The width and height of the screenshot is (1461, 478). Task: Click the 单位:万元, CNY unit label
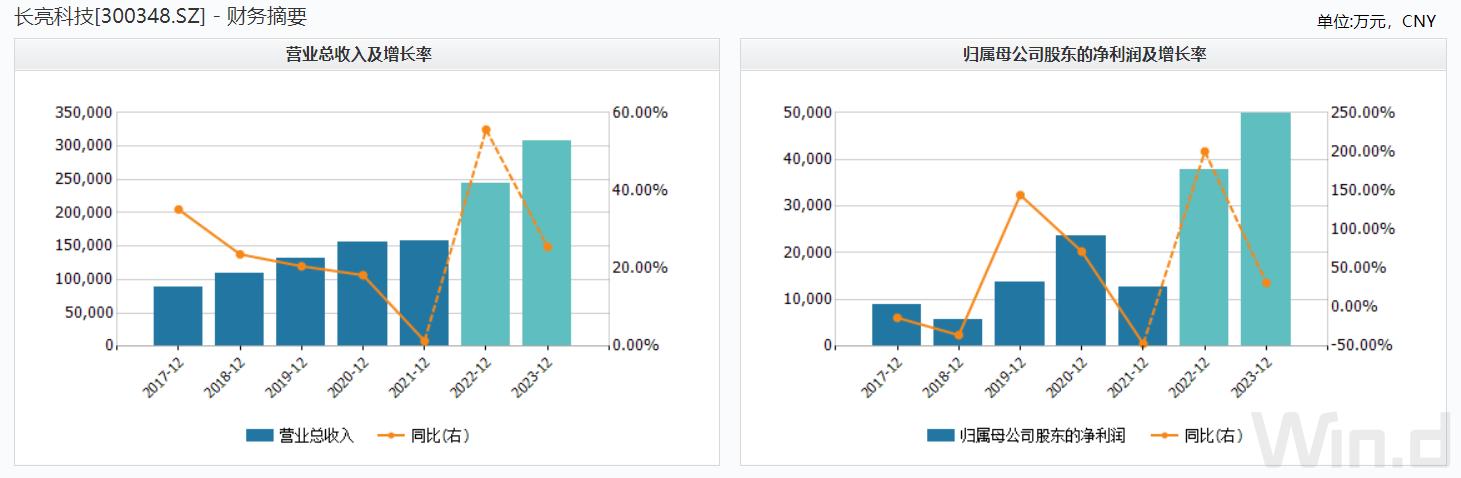(1376, 21)
